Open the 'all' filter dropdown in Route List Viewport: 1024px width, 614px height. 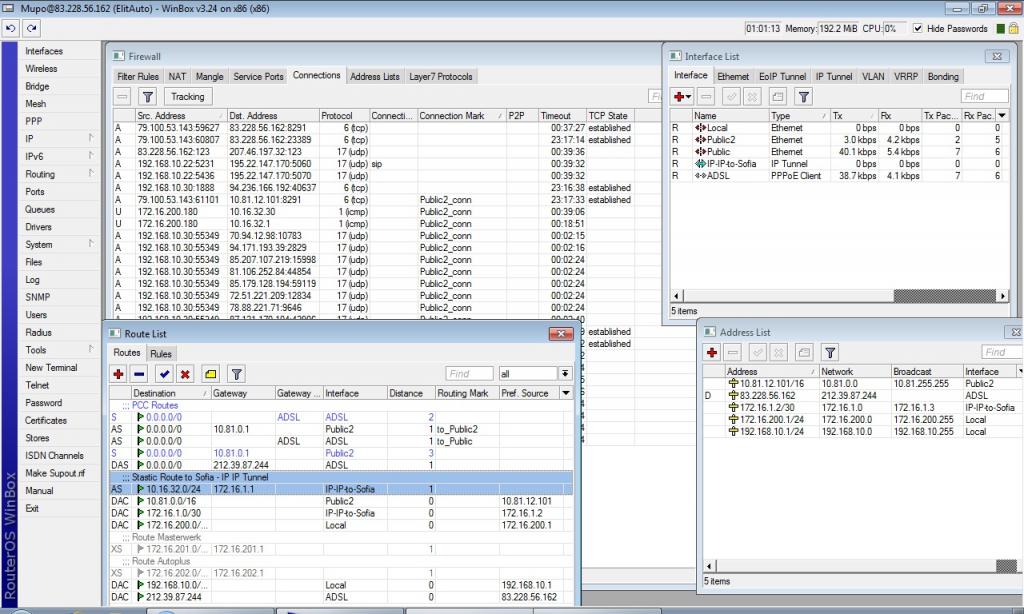(x=565, y=374)
